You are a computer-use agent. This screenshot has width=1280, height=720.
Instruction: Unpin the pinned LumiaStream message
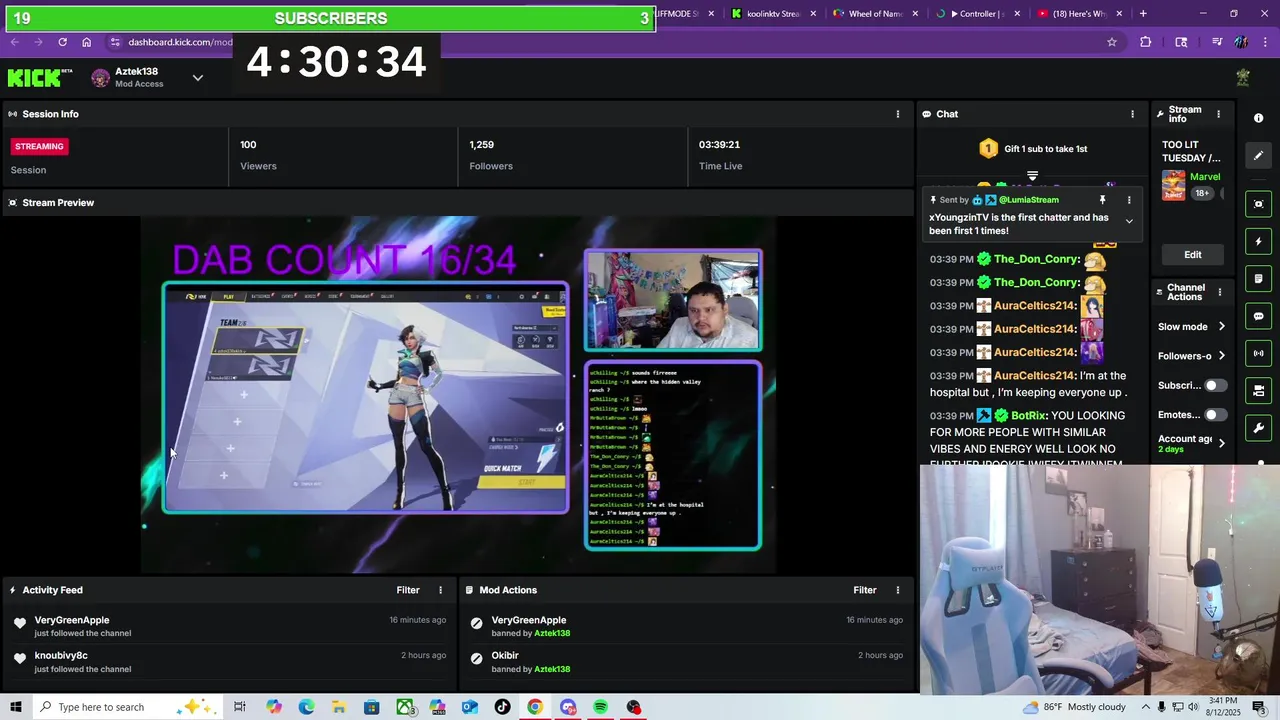1103,200
